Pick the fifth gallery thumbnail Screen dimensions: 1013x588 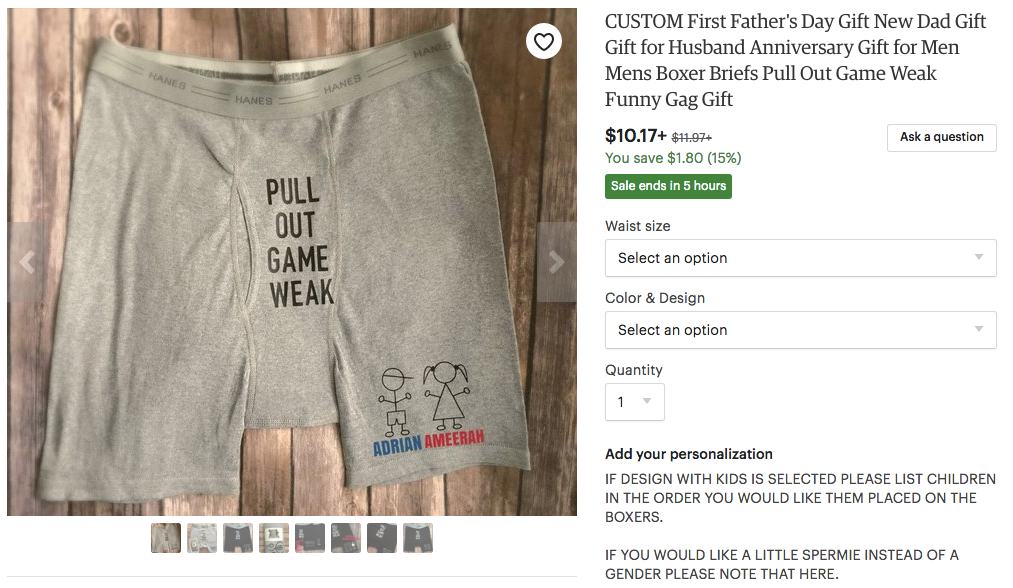pyautogui.click(x=310, y=538)
